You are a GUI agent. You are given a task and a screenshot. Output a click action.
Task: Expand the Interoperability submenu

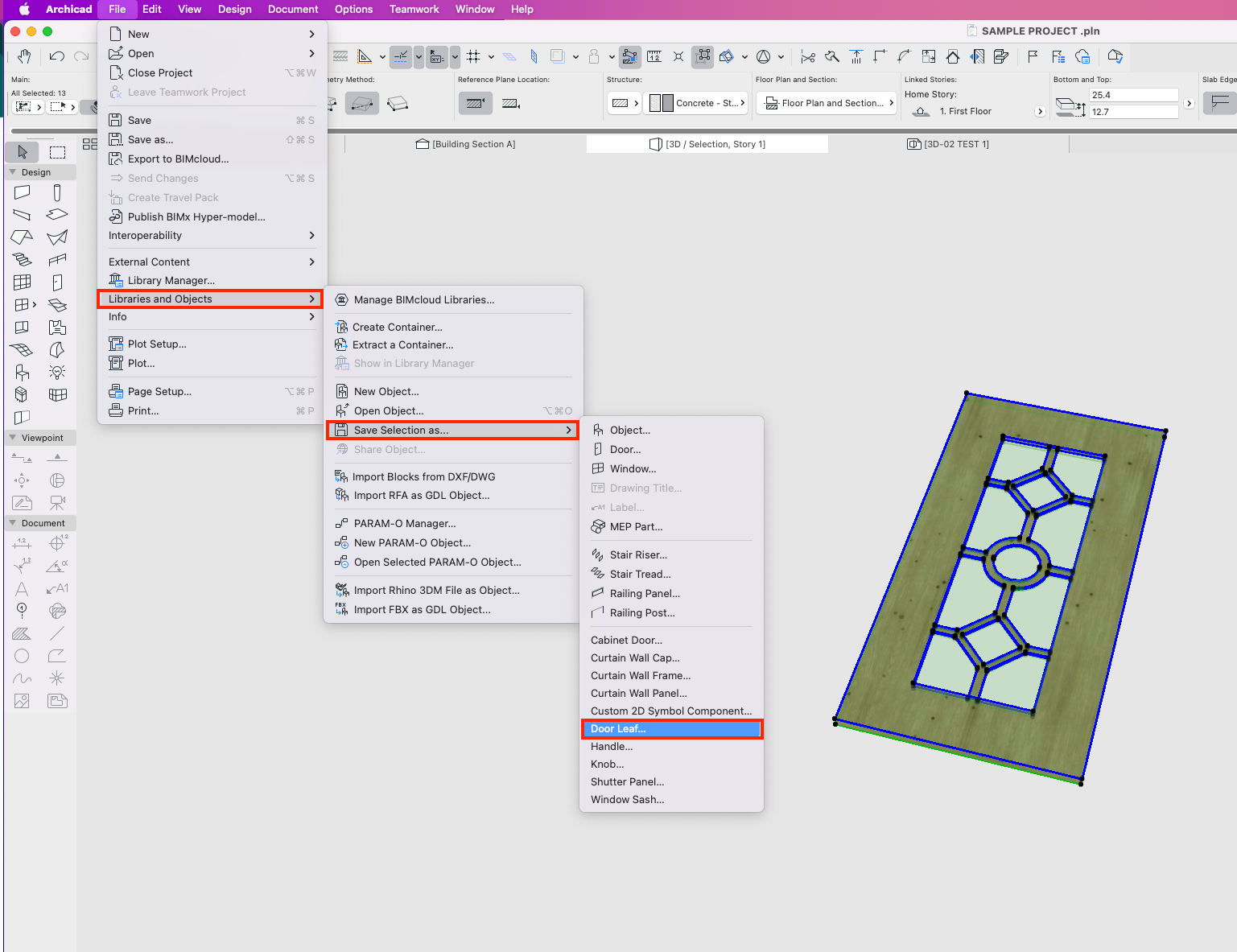(212, 235)
